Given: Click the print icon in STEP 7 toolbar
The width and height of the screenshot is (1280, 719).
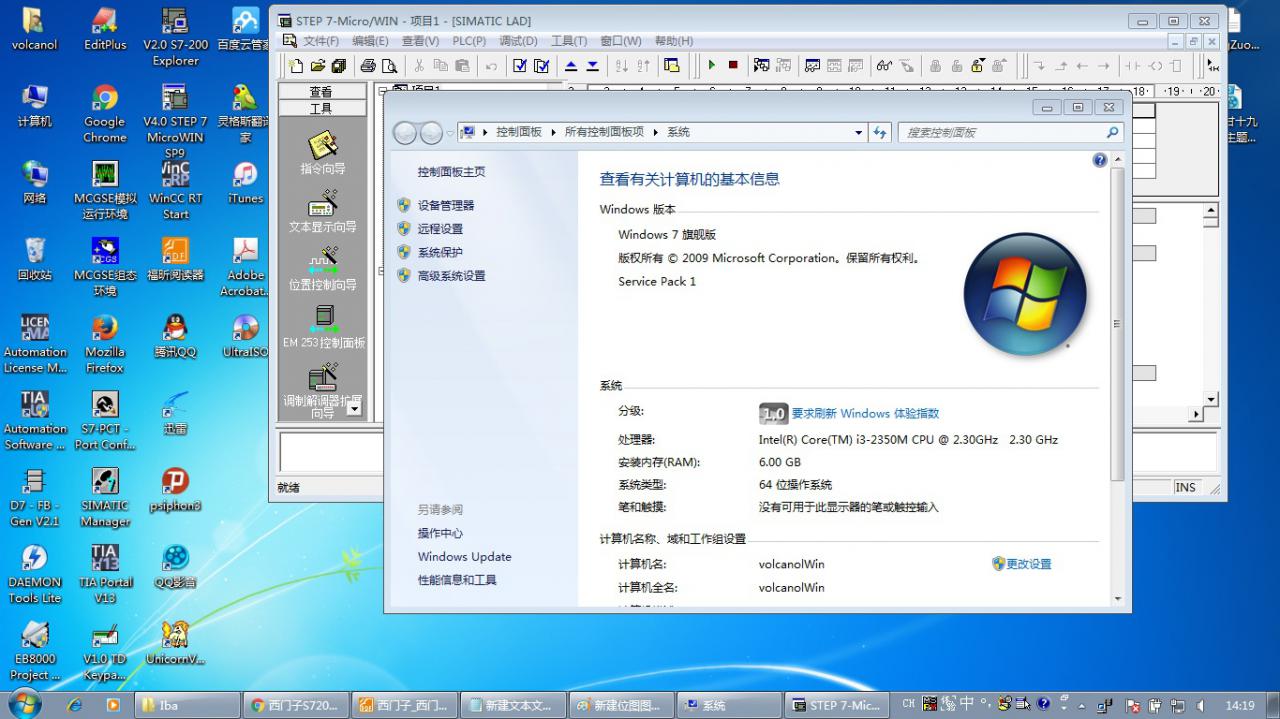Looking at the screenshot, I should pyautogui.click(x=368, y=65).
